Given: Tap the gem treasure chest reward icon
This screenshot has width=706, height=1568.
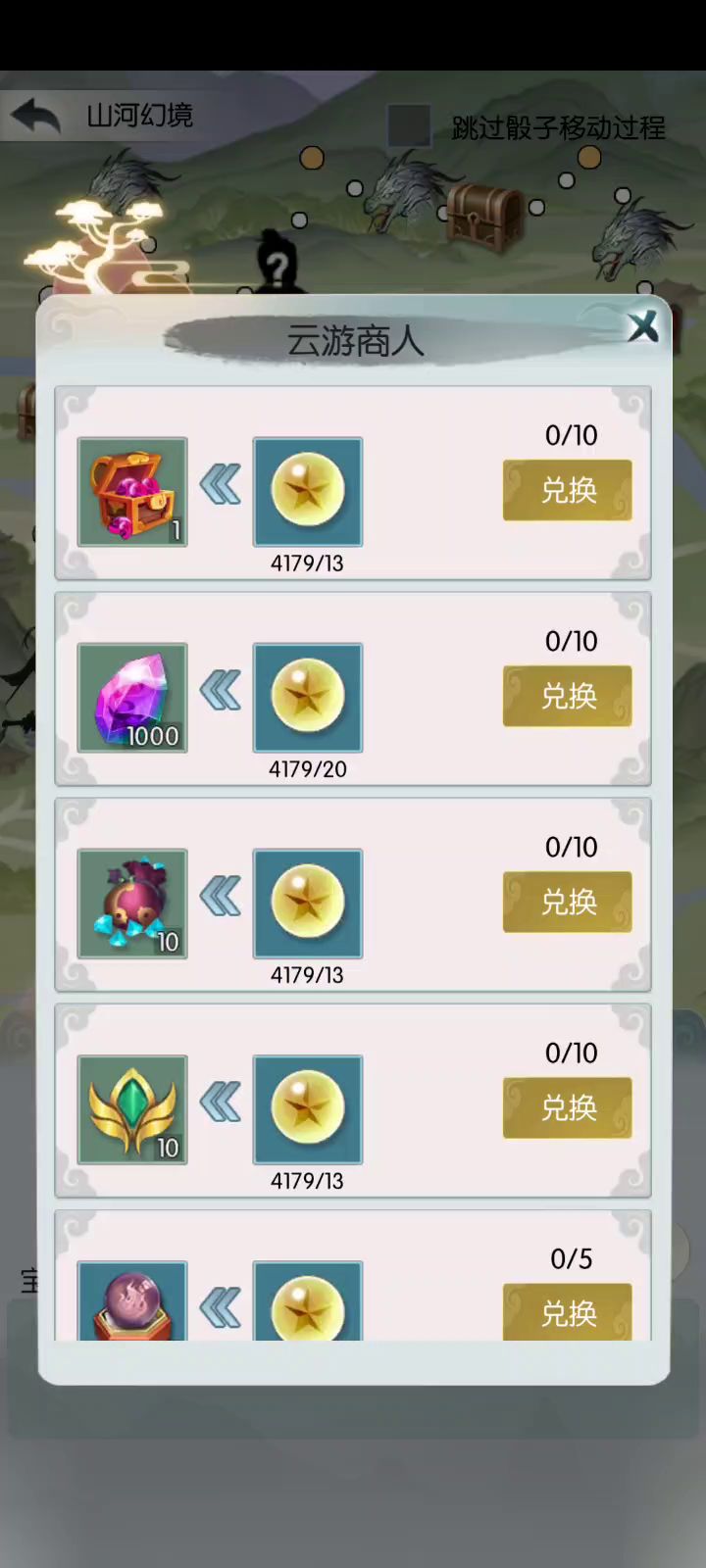Looking at the screenshot, I should tap(132, 492).
